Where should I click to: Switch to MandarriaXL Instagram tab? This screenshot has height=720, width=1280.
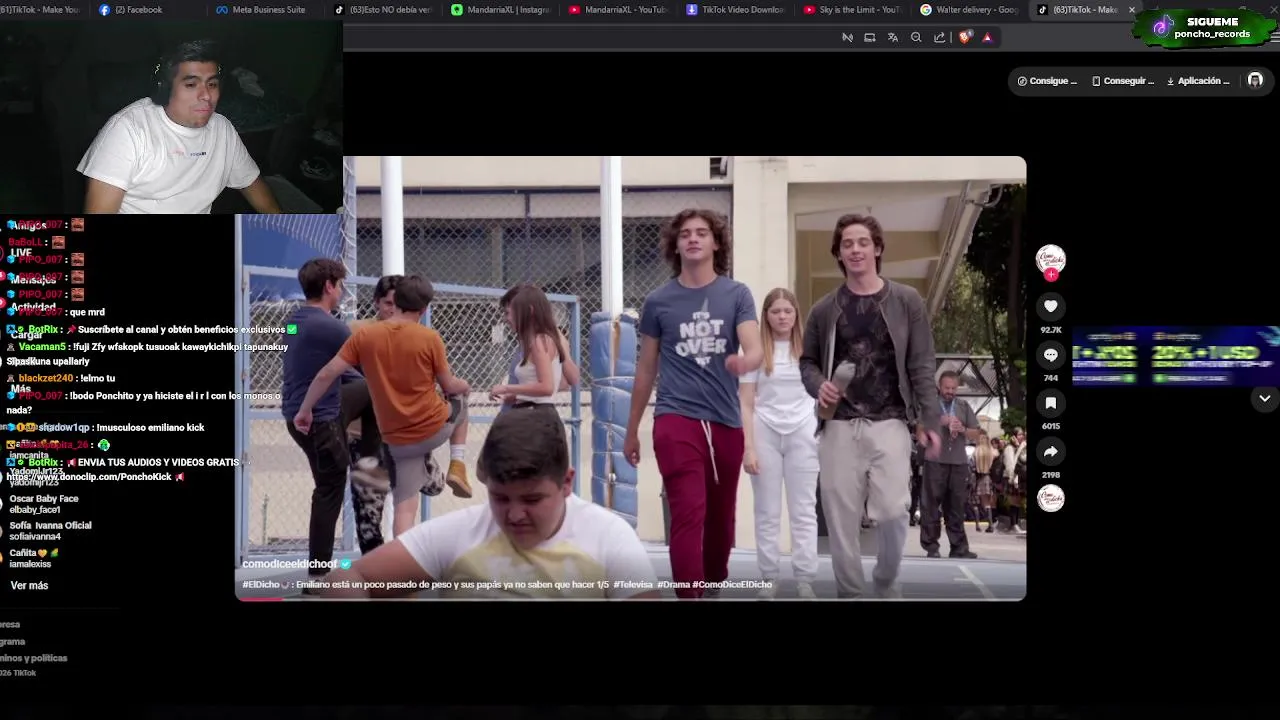tap(500, 10)
